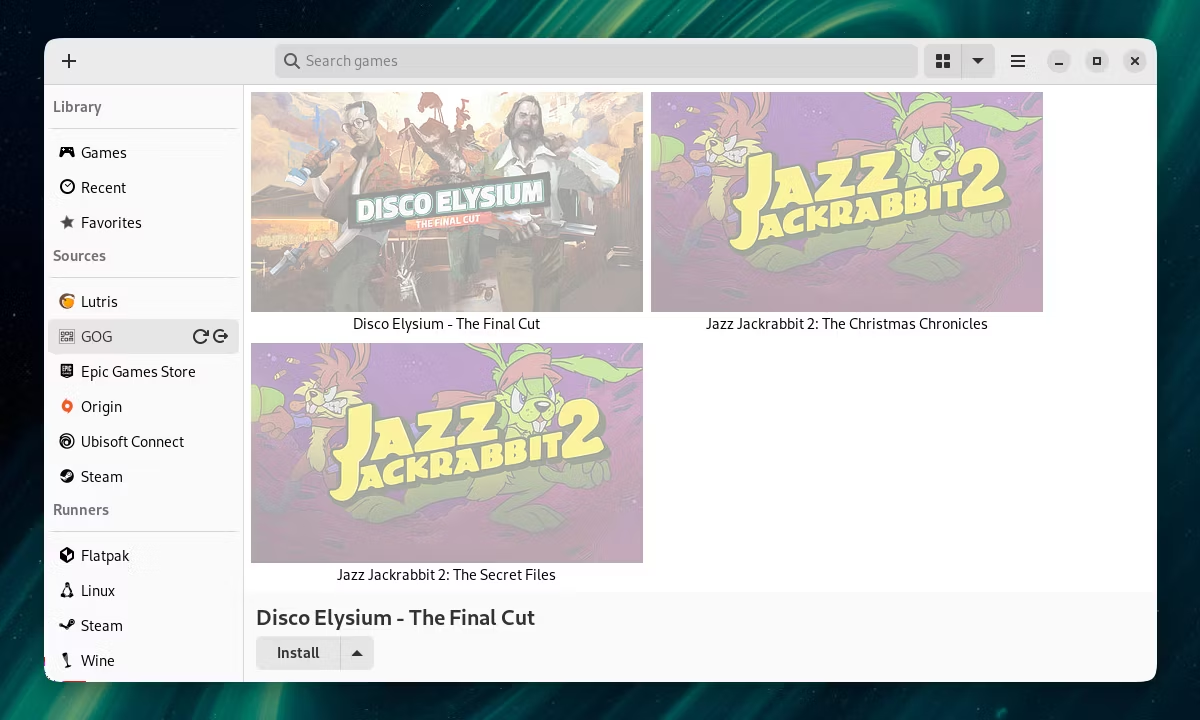This screenshot has height=720, width=1200.
Task: Select Recent in the sidebar
Action: coord(103,187)
